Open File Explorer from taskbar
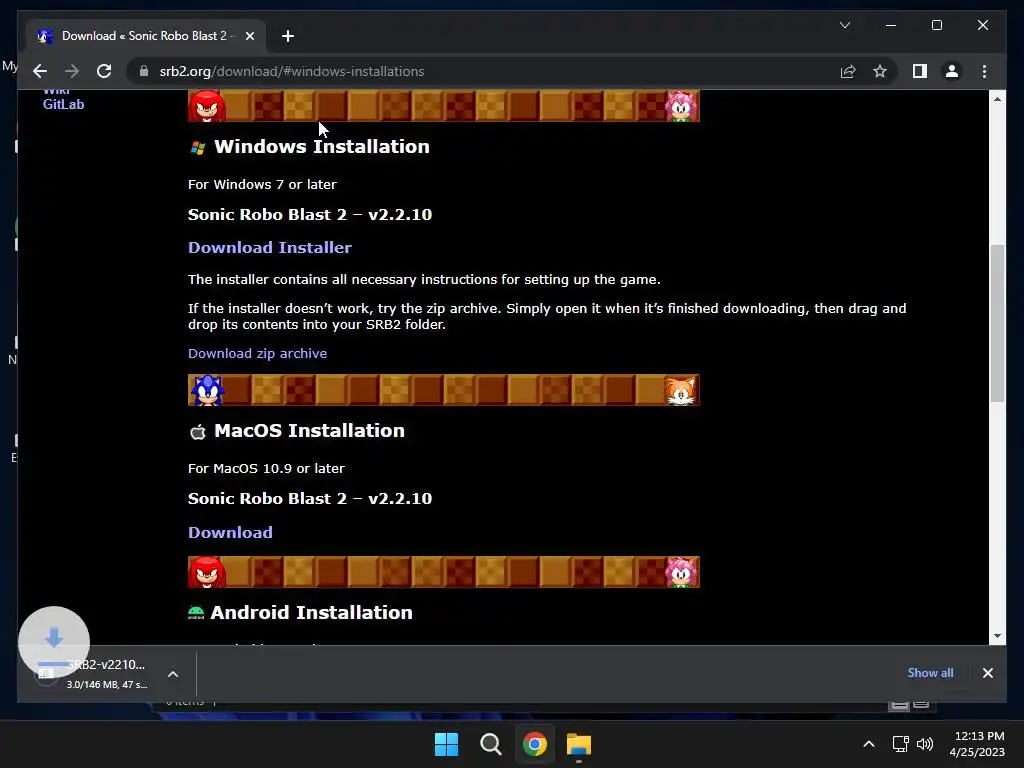The image size is (1024, 768). click(x=579, y=744)
